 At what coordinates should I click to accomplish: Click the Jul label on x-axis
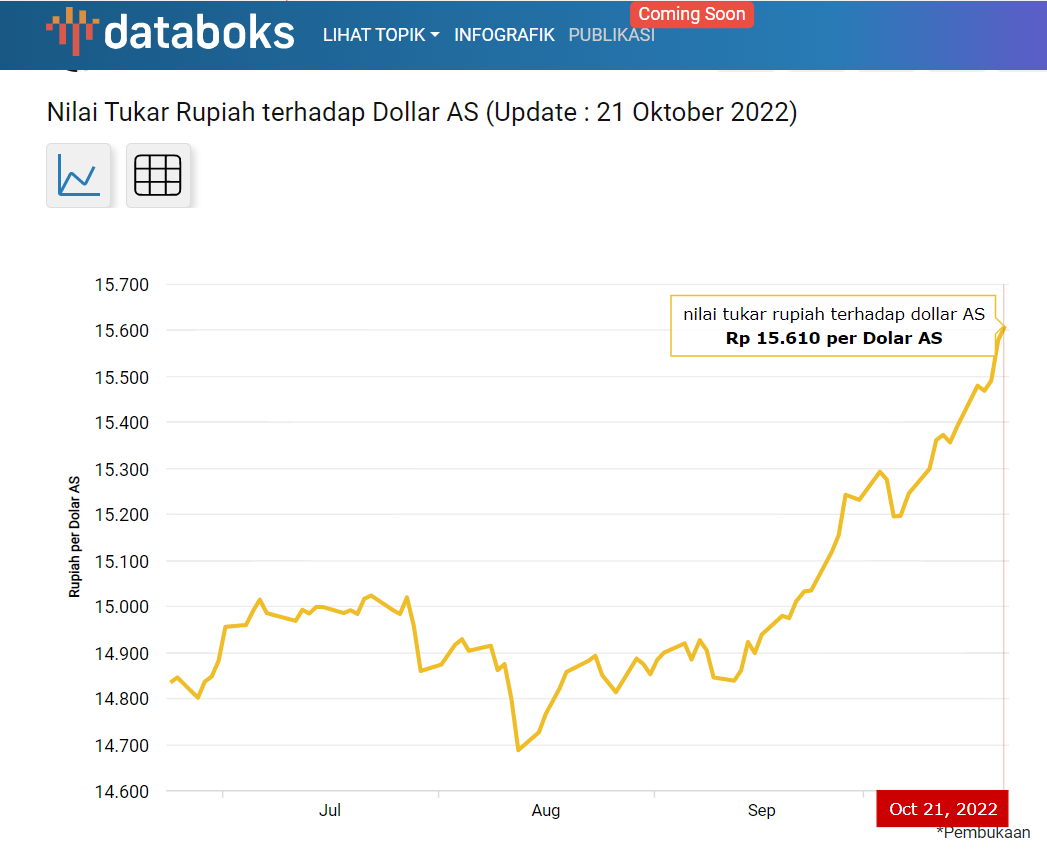coord(330,810)
